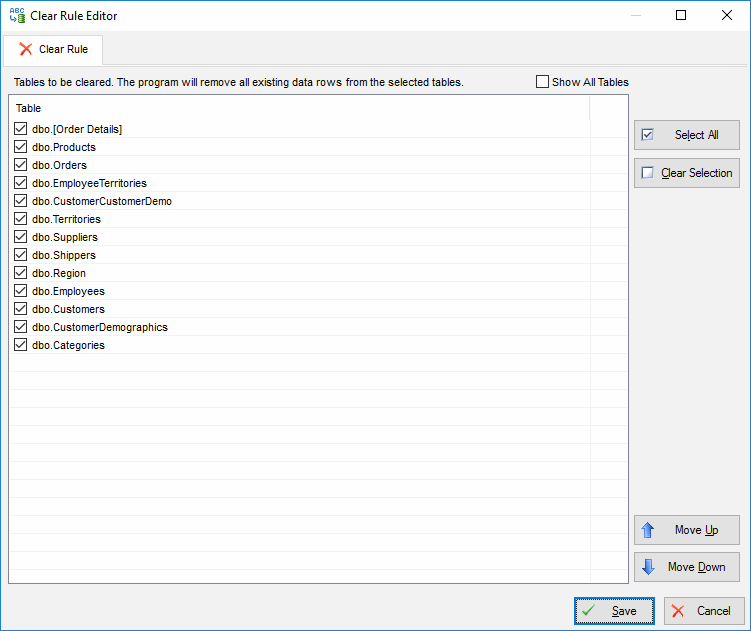Toggle the dbo.Region checkbox
The width and height of the screenshot is (751, 631).
[21, 273]
